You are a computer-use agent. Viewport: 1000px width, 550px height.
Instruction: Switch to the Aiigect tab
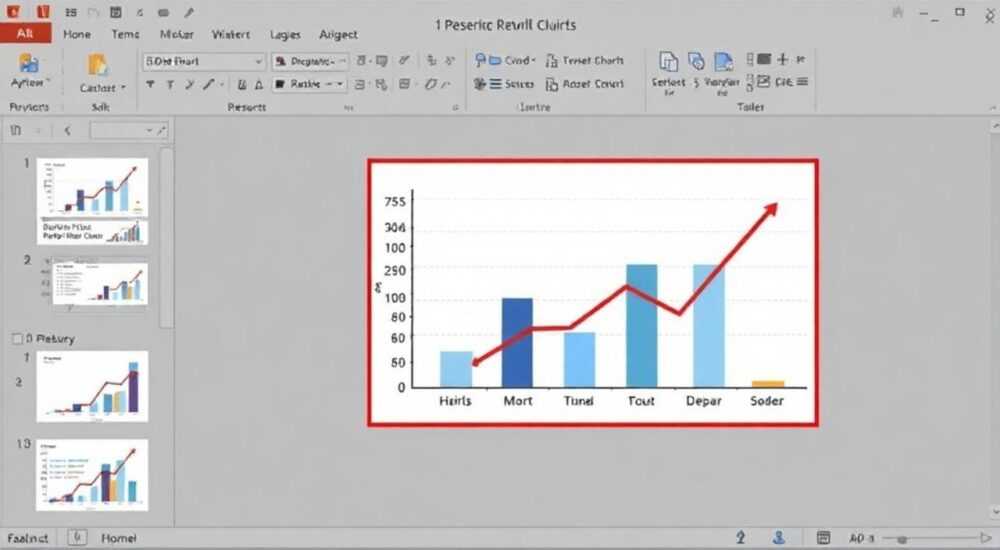click(x=338, y=34)
